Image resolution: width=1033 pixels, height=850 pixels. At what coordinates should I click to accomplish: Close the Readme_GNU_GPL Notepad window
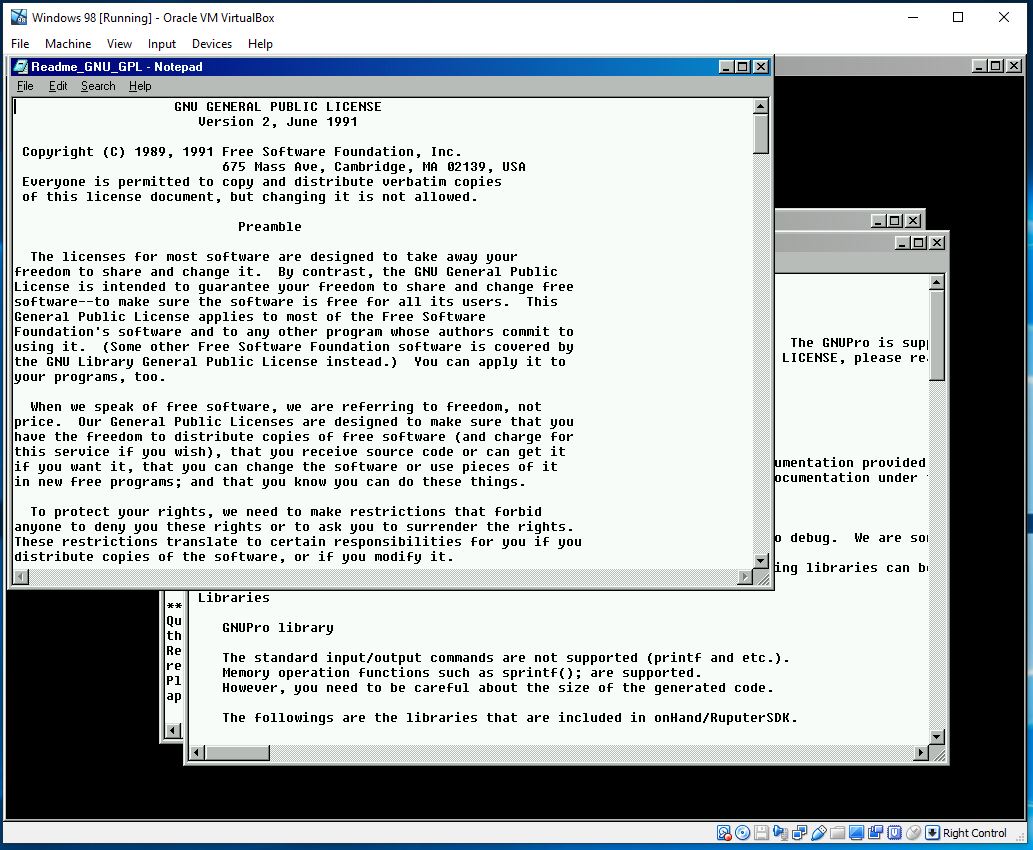pos(761,67)
